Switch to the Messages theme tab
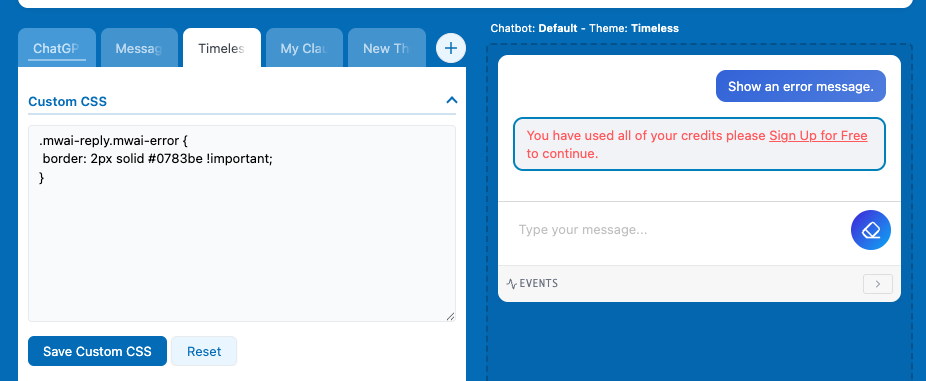The width and height of the screenshot is (926, 381). coord(139,48)
